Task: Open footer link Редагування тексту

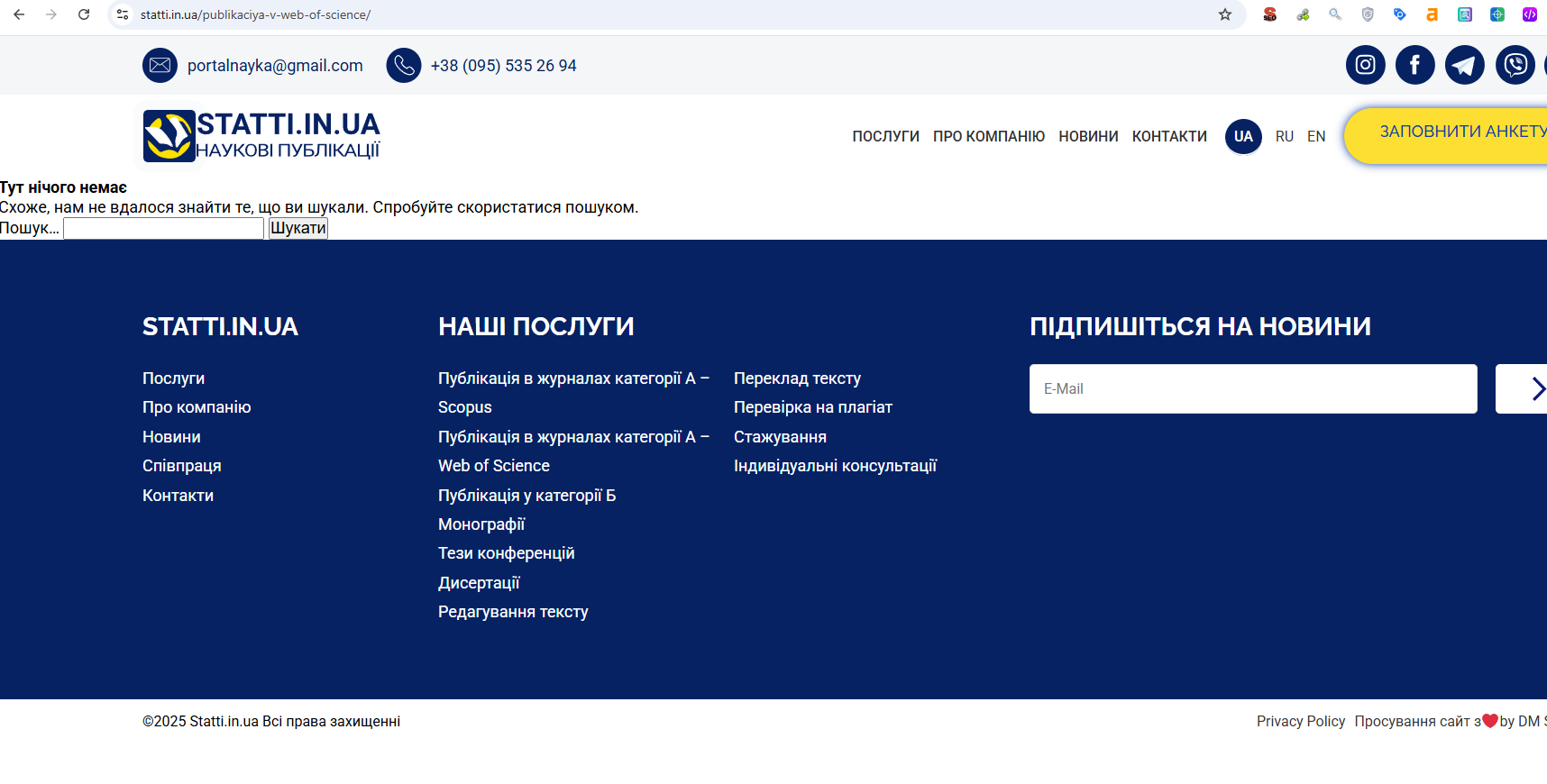Action: (513, 612)
